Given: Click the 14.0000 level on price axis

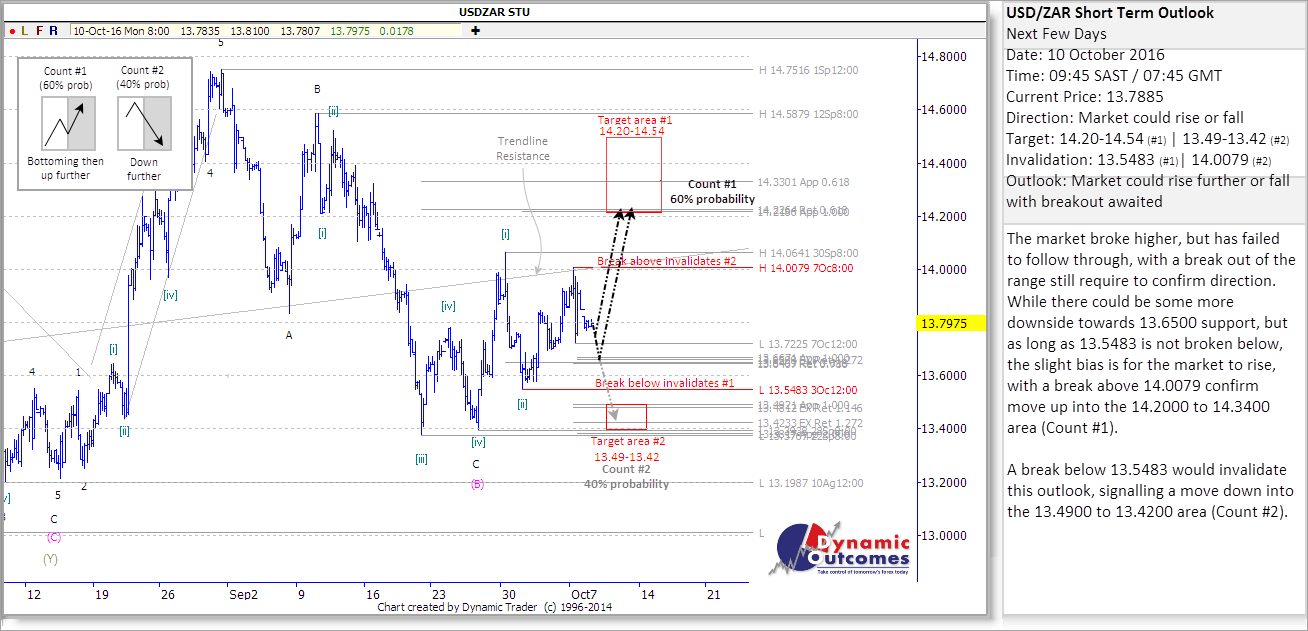Looking at the screenshot, I should [945, 270].
